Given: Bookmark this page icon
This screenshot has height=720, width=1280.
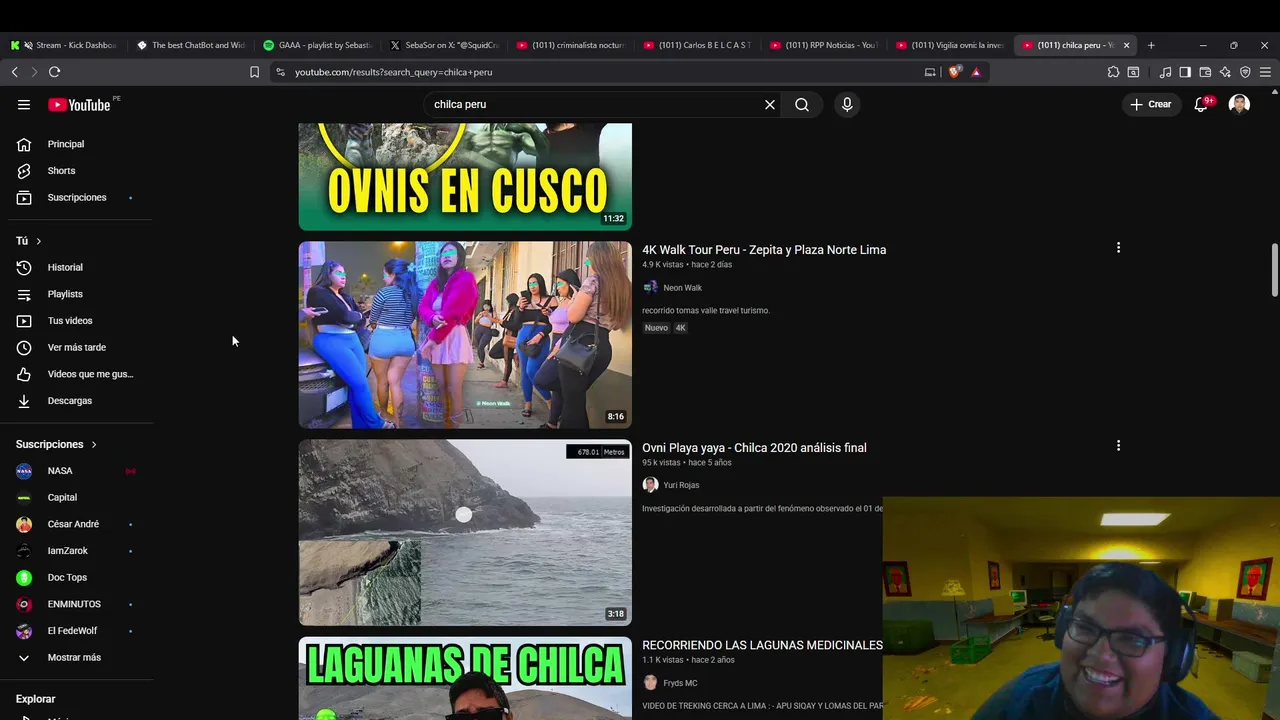Looking at the screenshot, I should point(254,72).
